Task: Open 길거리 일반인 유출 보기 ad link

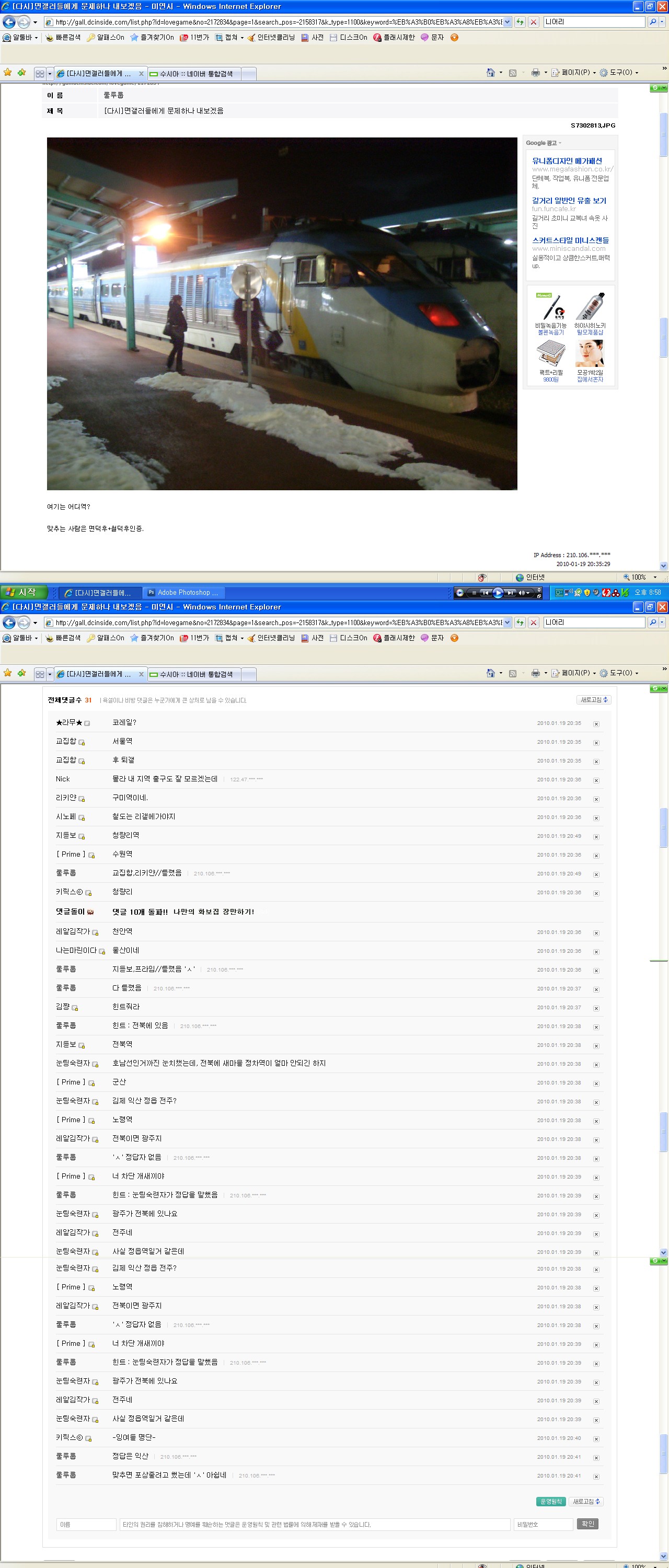Action: (x=569, y=200)
